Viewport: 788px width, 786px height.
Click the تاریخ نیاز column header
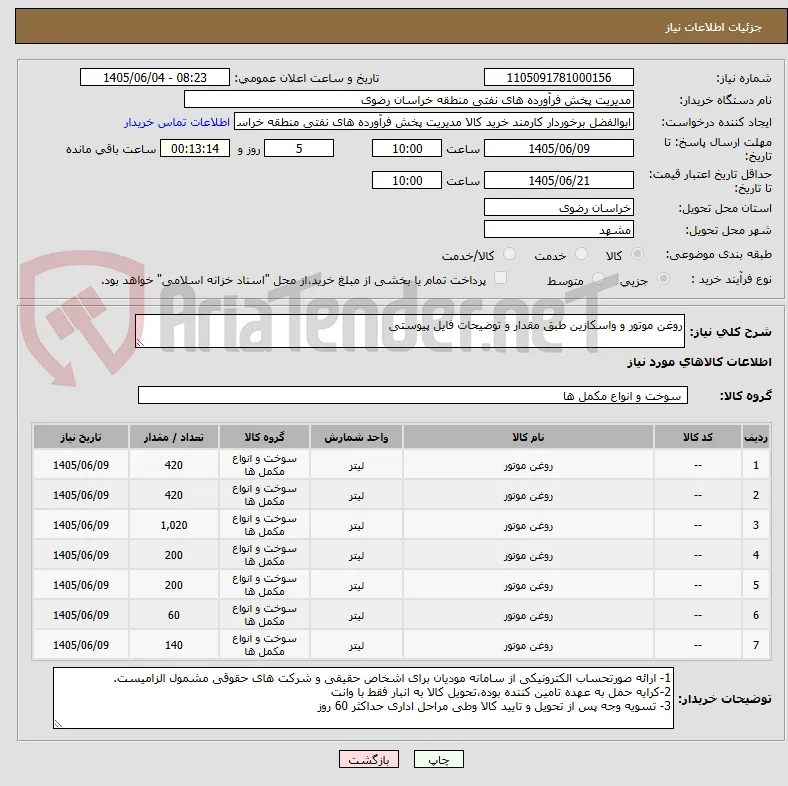(81, 437)
